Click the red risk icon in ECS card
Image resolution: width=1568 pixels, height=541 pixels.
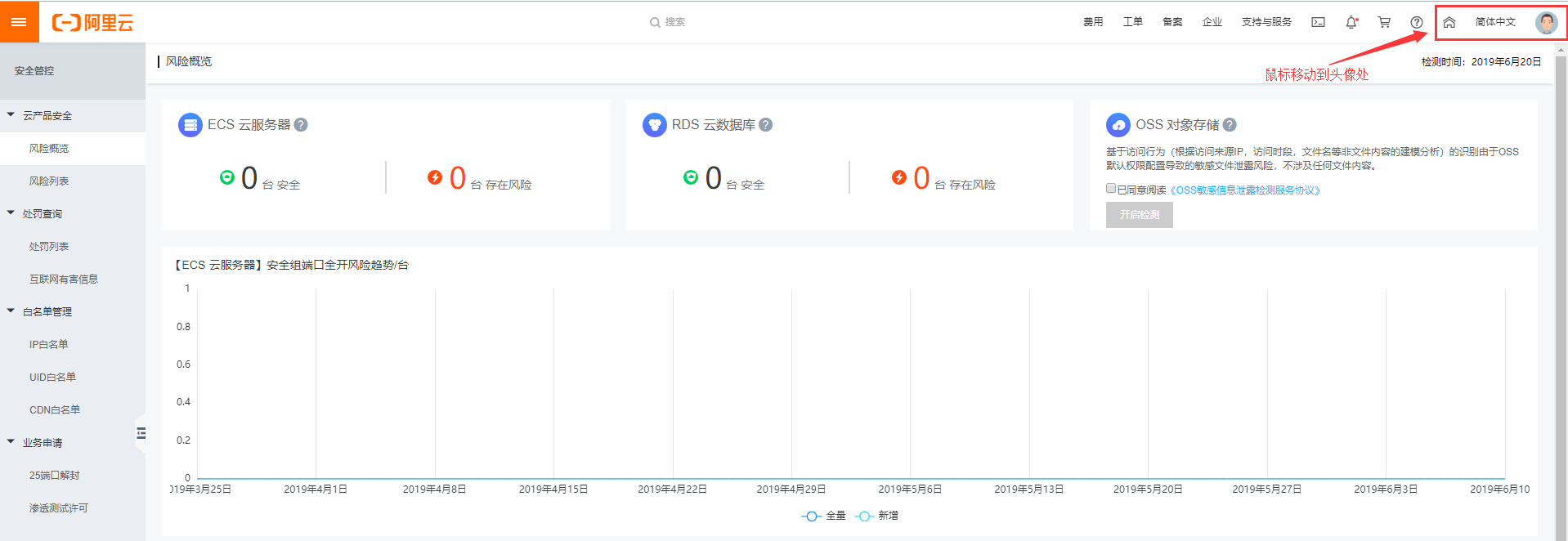click(435, 177)
